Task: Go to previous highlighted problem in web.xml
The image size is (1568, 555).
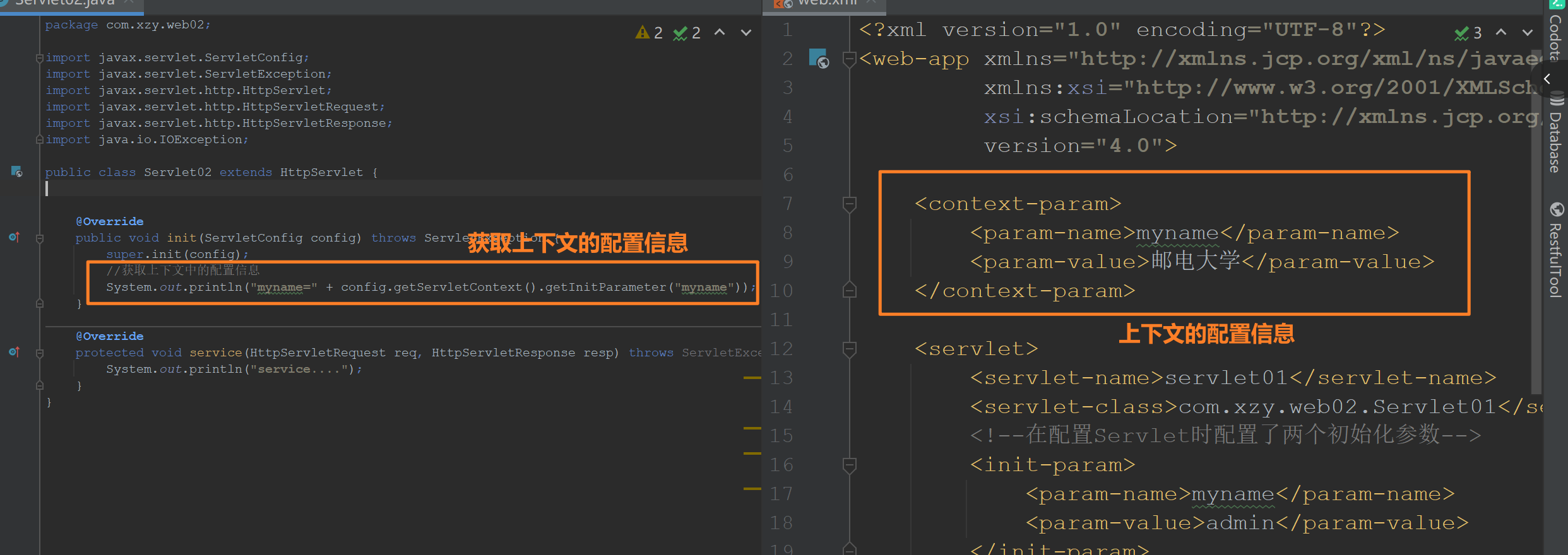Action: [x=1501, y=32]
